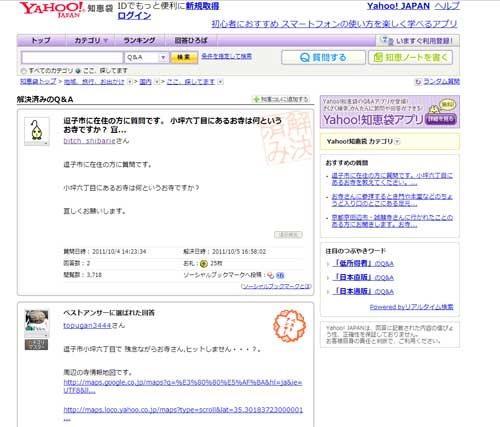
Task: Click the social bookmark icon
Action: 271,275
